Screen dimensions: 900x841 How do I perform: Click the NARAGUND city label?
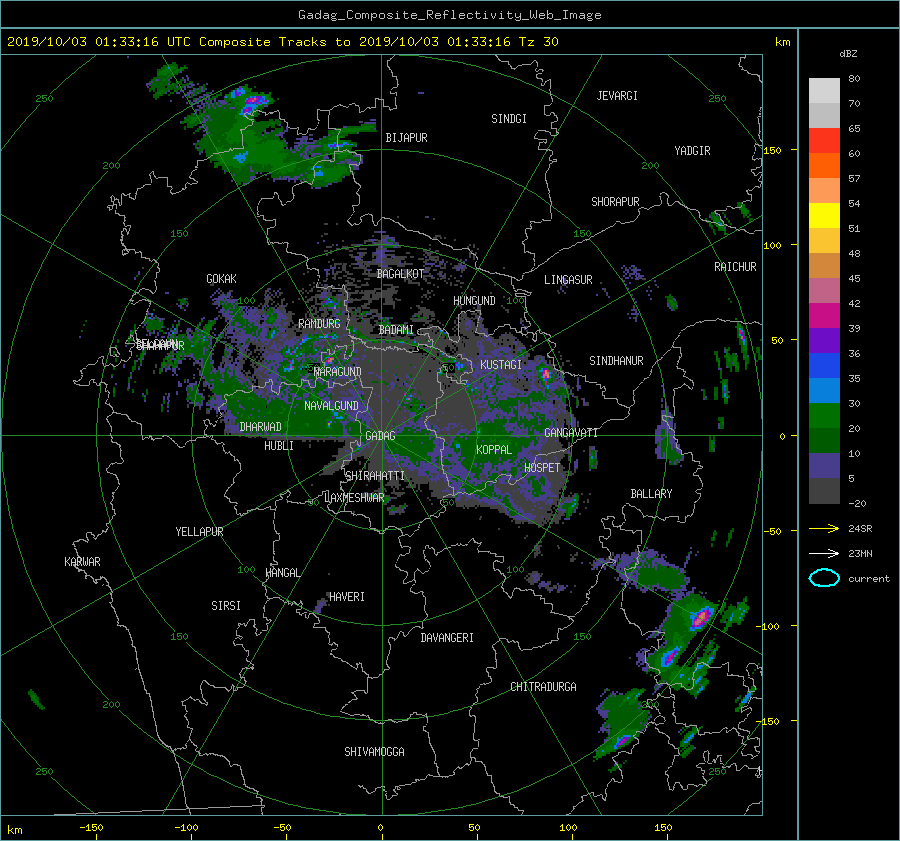[x=338, y=372]
